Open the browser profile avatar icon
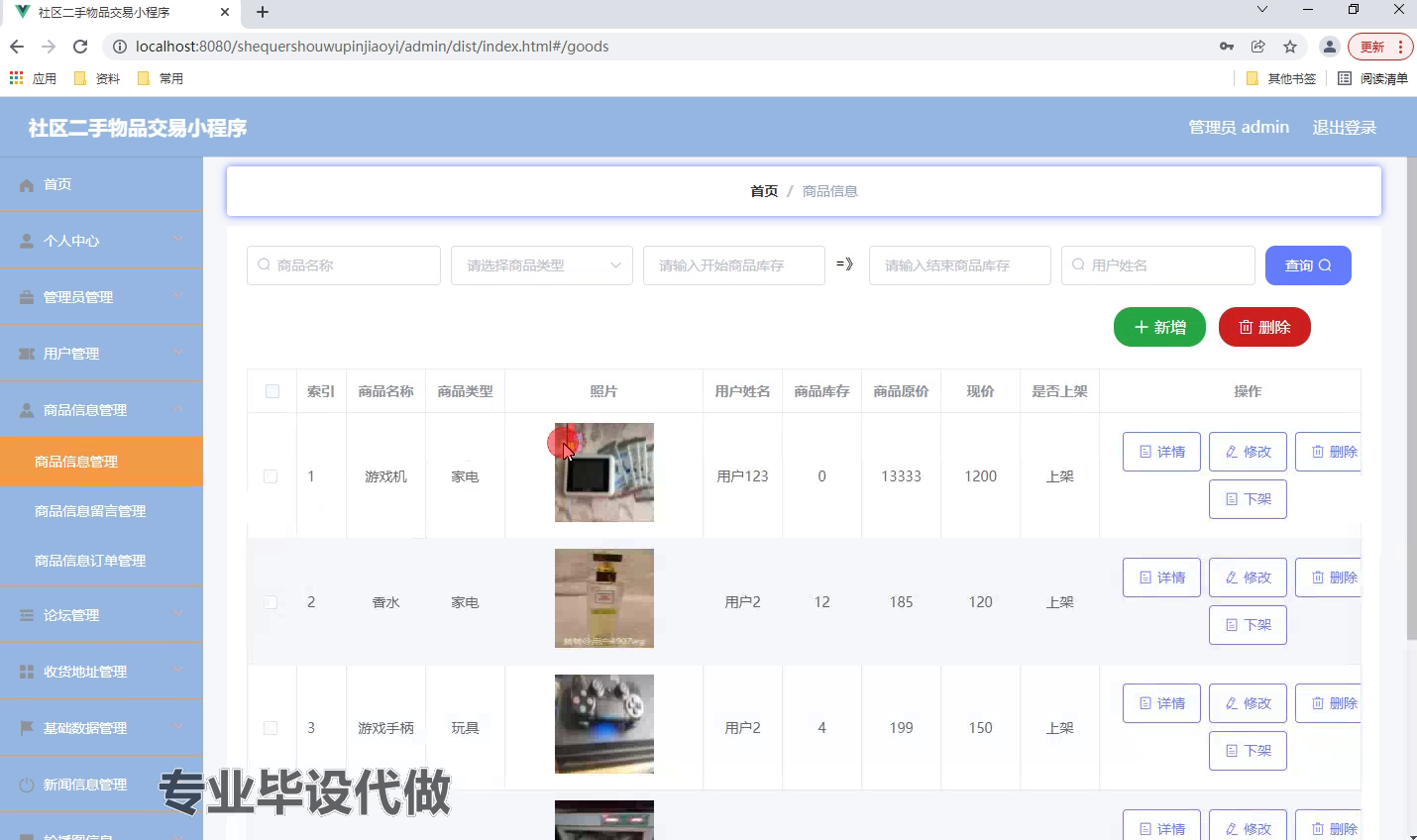1417x840 pixels. coord(1330,47)
